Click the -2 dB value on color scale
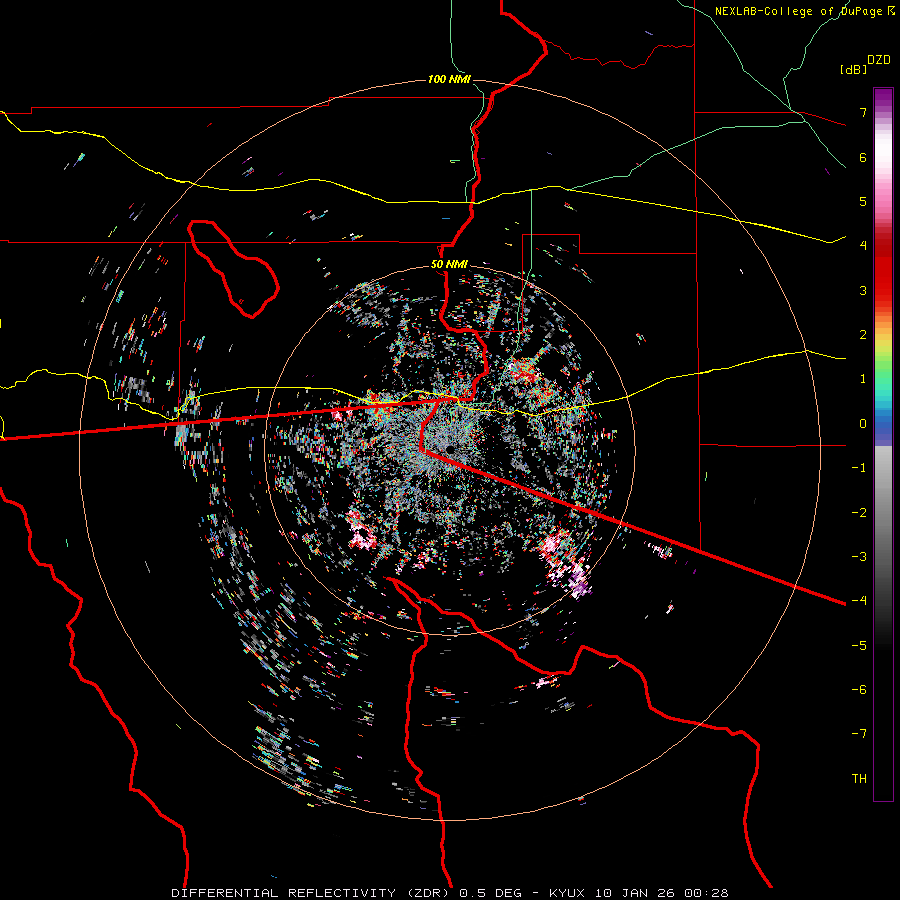 coord(859,513)
